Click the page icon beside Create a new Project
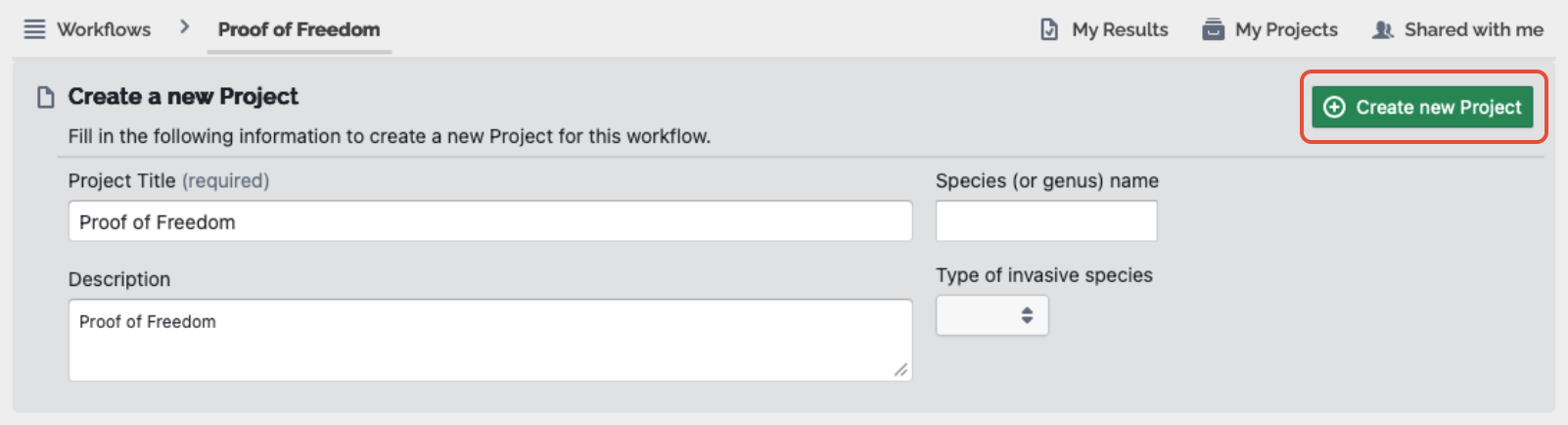This screenshot has width=1568, height=425. click(45, 97)
